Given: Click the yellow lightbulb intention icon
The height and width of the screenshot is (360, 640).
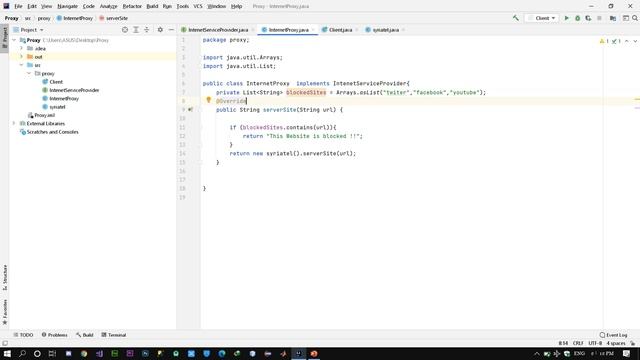Looking at the screenshot, I should tap(208, 100).
